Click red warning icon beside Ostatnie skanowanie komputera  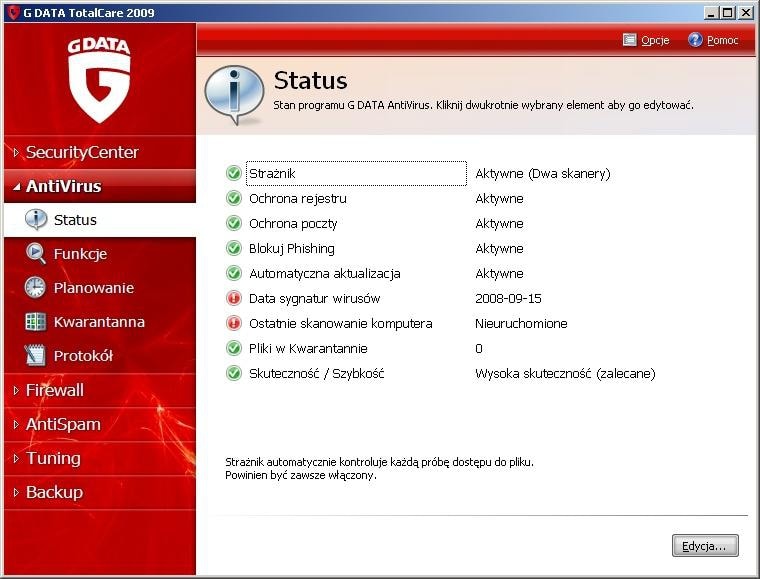pyautogui.click(x=234, y=323)
